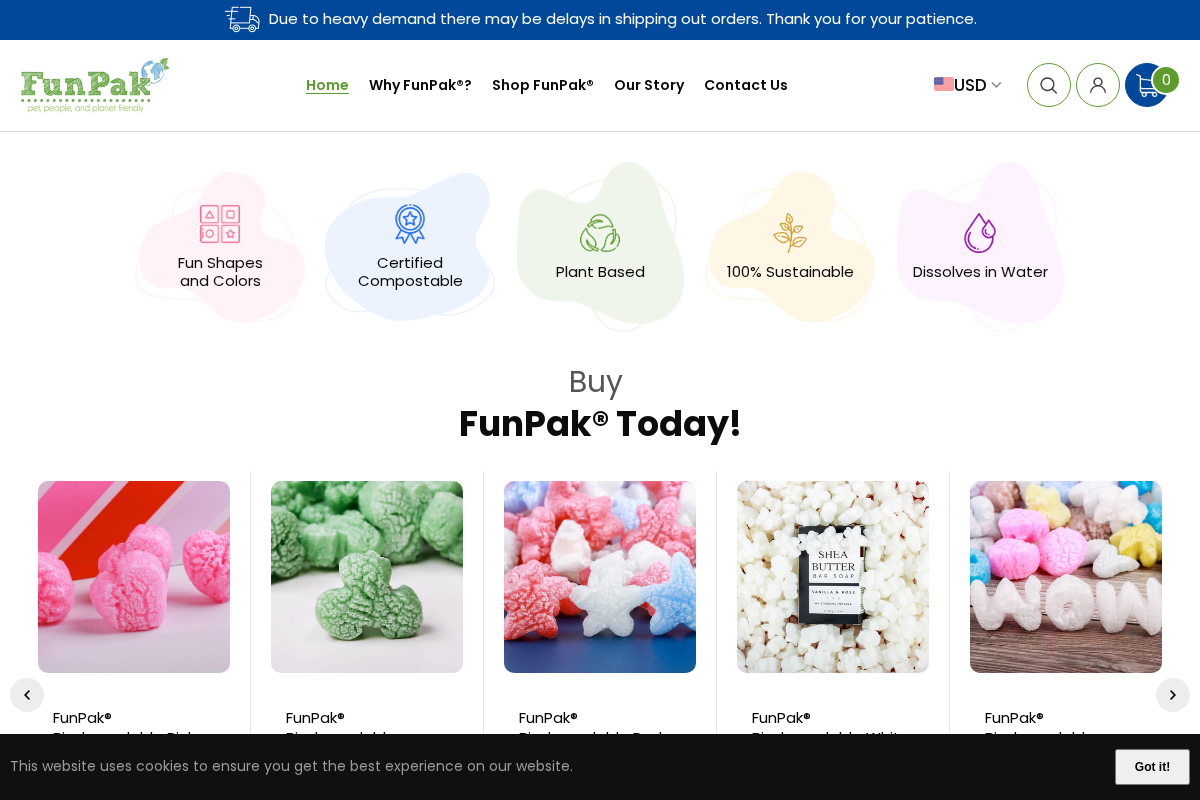The width and height of the screenshot is (1200, 800).
Task: Click the shipping truck icon in the banner
Action: coord(242,19)
